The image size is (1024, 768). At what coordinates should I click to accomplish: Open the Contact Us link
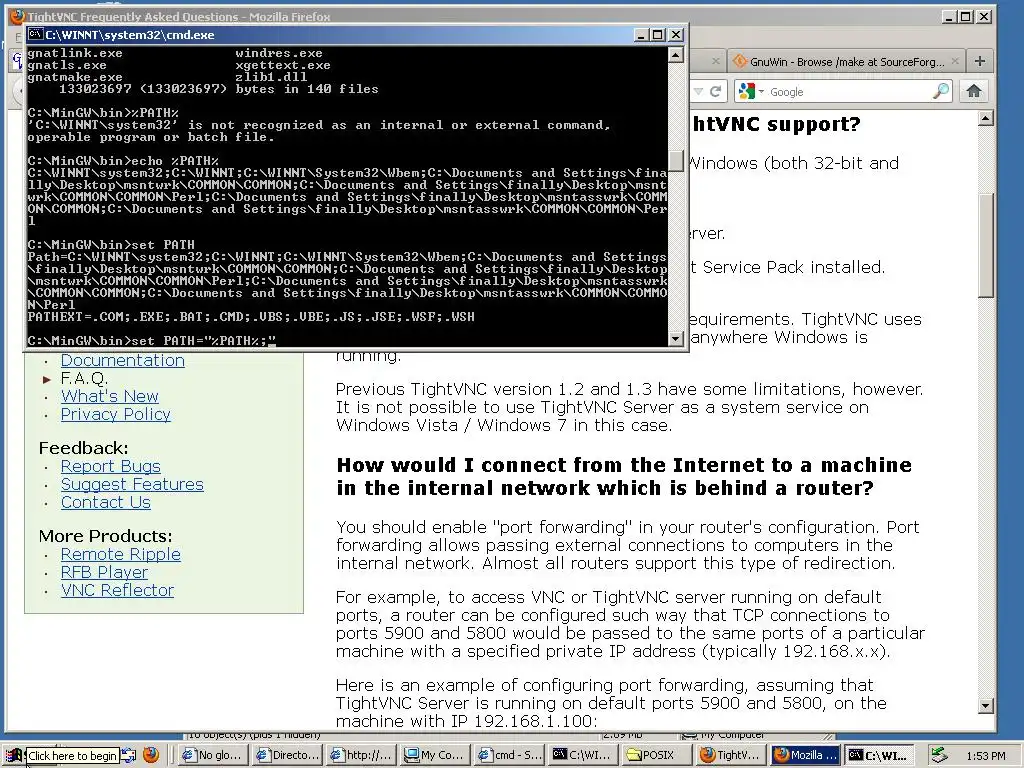tap(105, 502)
